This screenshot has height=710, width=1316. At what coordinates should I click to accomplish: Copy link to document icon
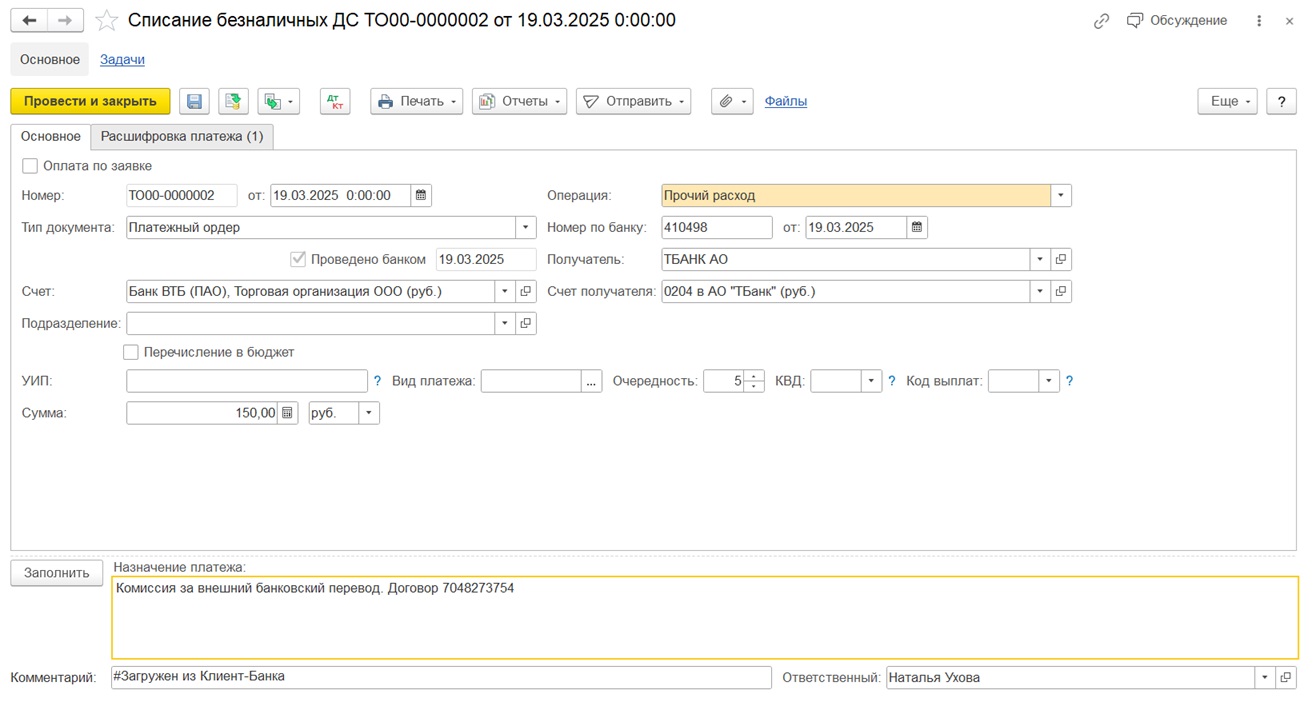pos(1101,20)
